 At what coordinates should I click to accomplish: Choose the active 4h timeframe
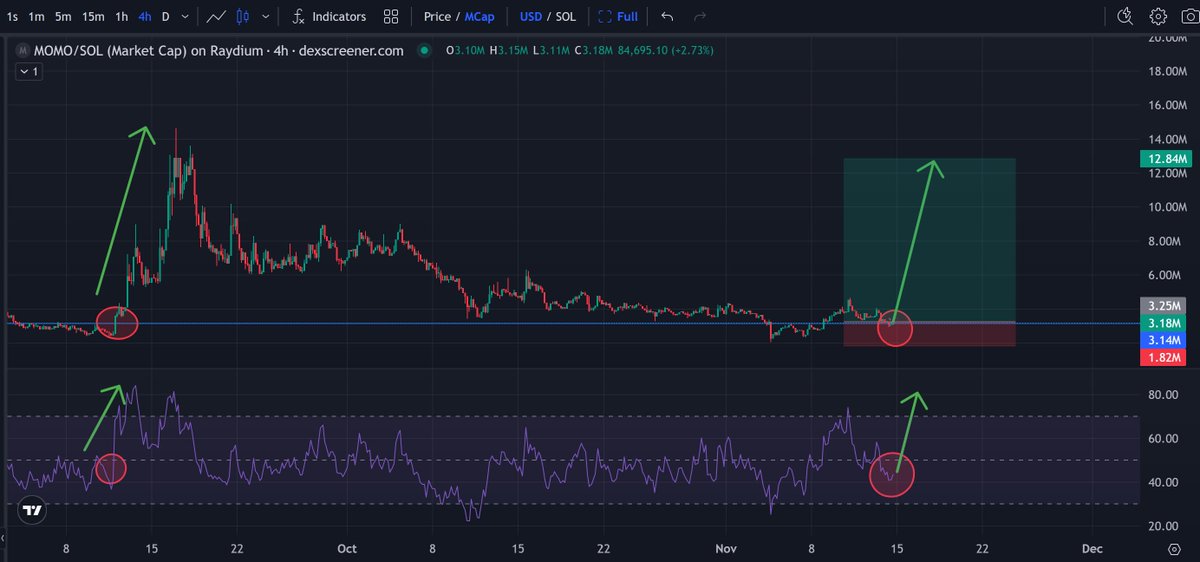point(145,16)
